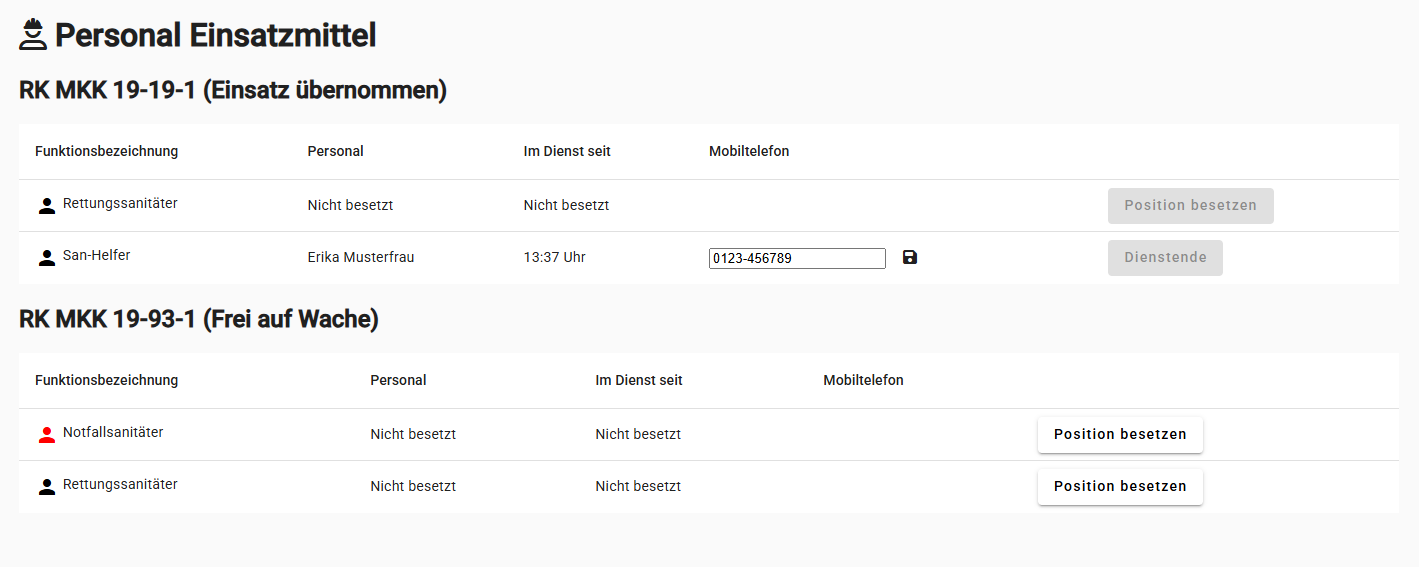
Task: Click the RK MKK 19-93-1 (Frei auf Wache) heading
Action: click(x=199, y=319)
